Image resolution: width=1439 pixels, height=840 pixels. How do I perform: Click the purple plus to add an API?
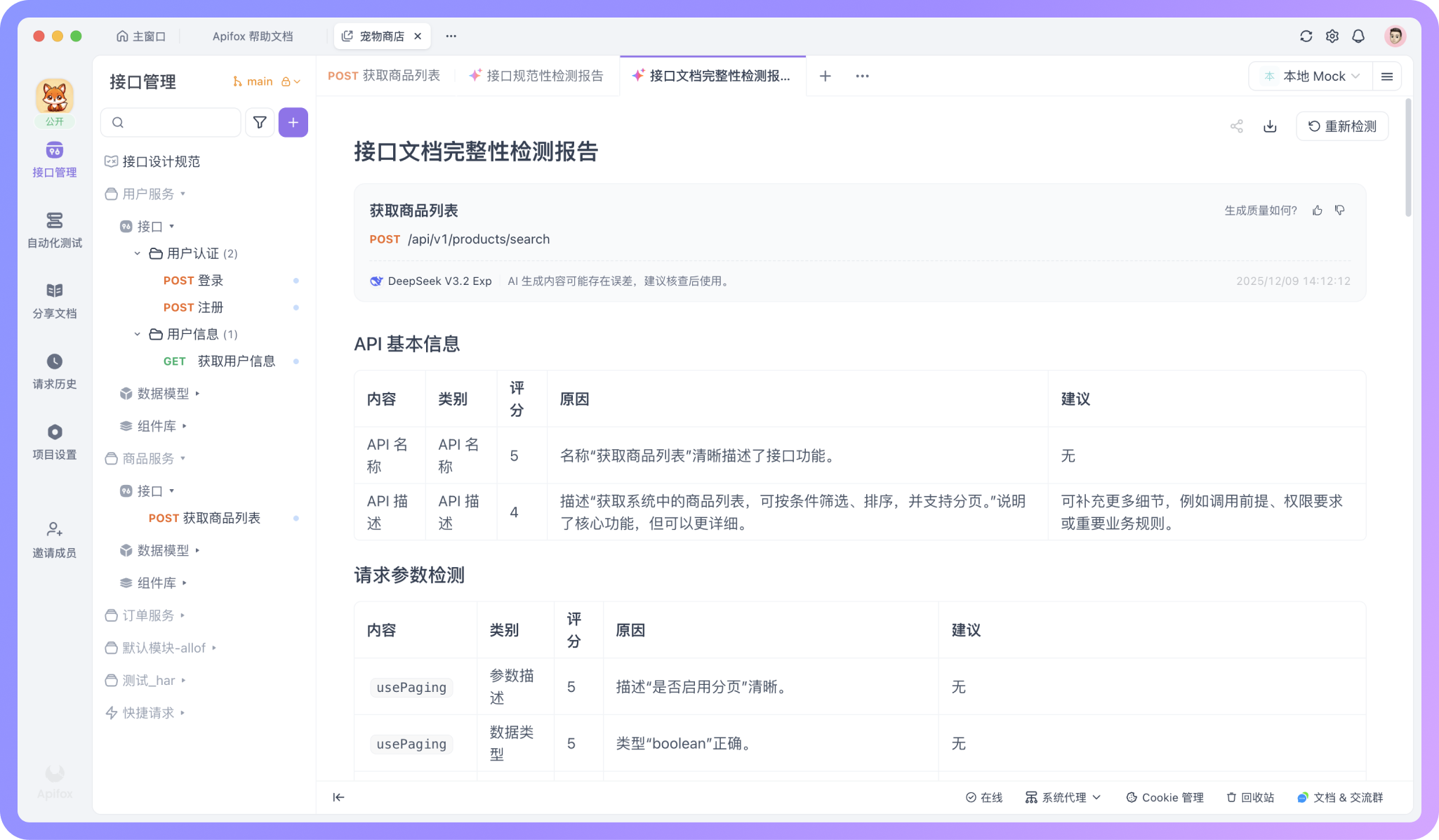tap(293, 122)
